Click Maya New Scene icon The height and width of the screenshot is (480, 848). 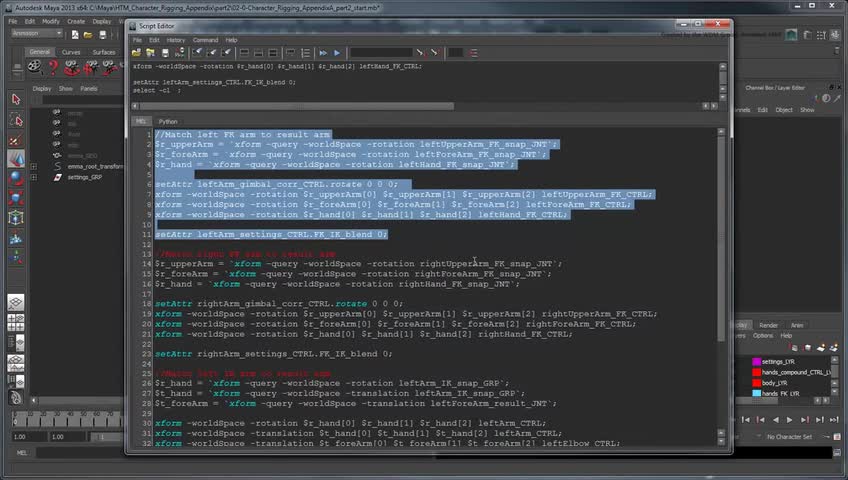(x=75, y=35)
